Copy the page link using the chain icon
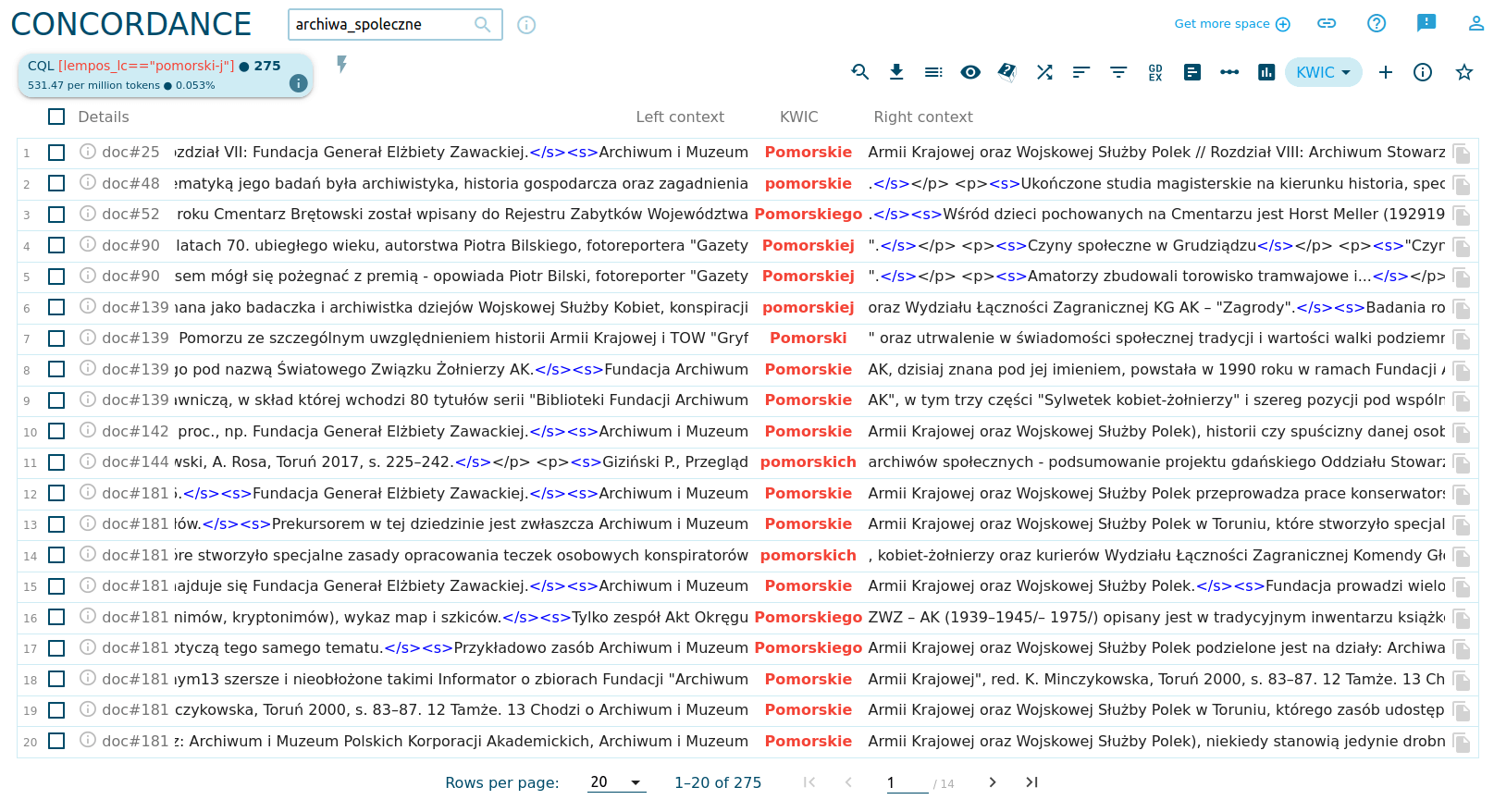The image size is (1494, 812). point(1327,24)
